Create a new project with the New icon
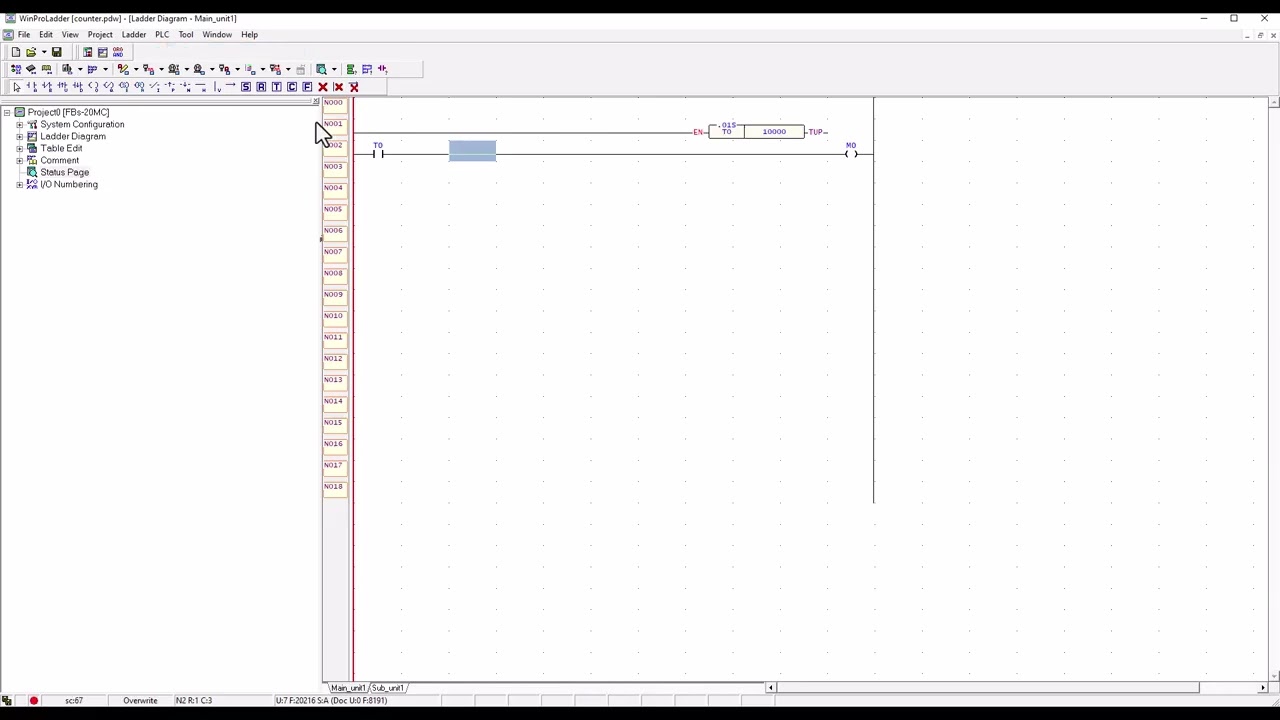Image resolution: width=1280 pixels, height=720 pixels. point(15,52)
